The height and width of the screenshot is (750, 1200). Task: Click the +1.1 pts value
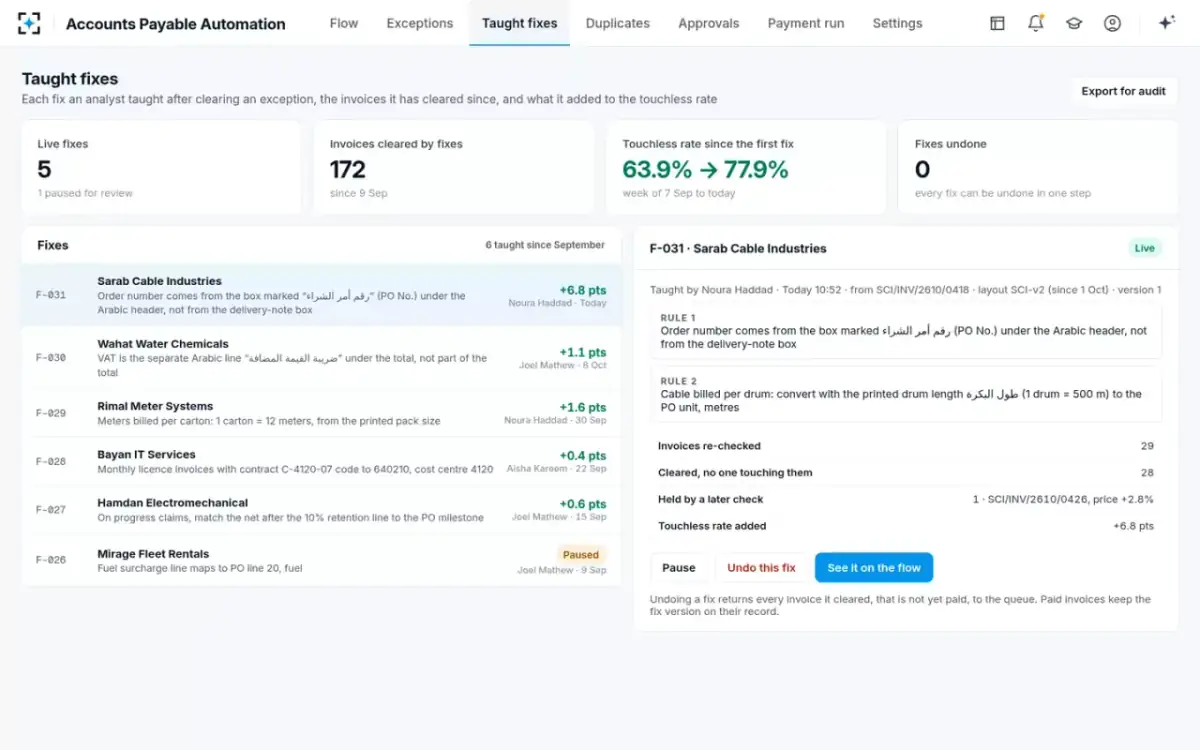(x=583, y=352)
